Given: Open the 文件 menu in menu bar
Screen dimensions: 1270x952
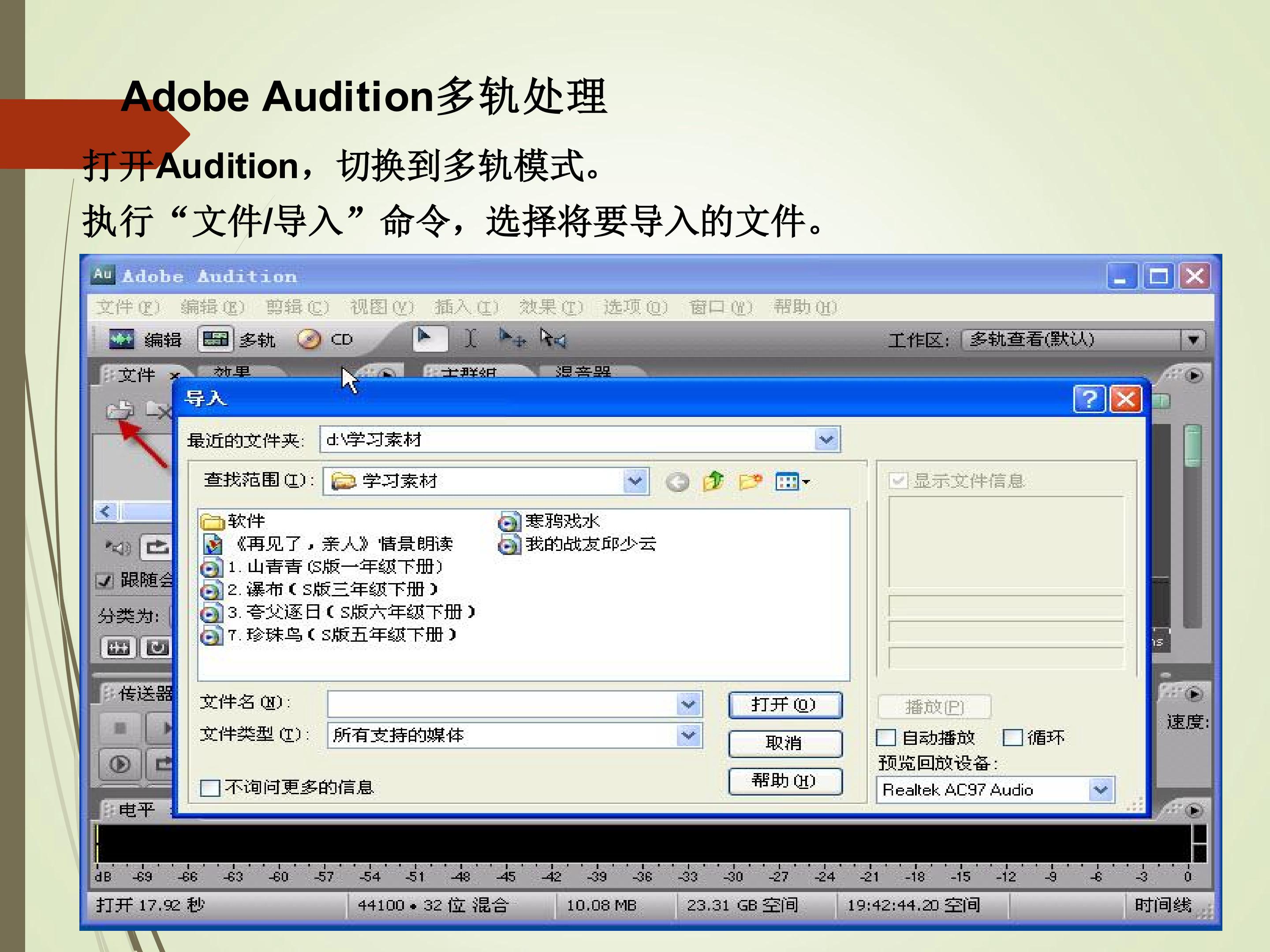Looking at the screenshot, I should (x=127, y=307).
